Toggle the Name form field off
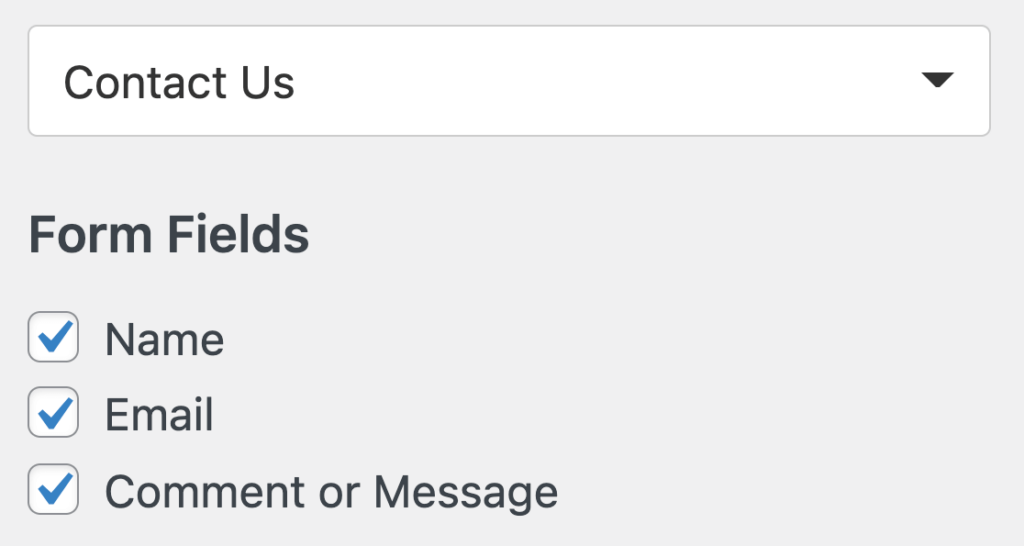Screen dimensions: 1024x546 click(x=53, y=338)
